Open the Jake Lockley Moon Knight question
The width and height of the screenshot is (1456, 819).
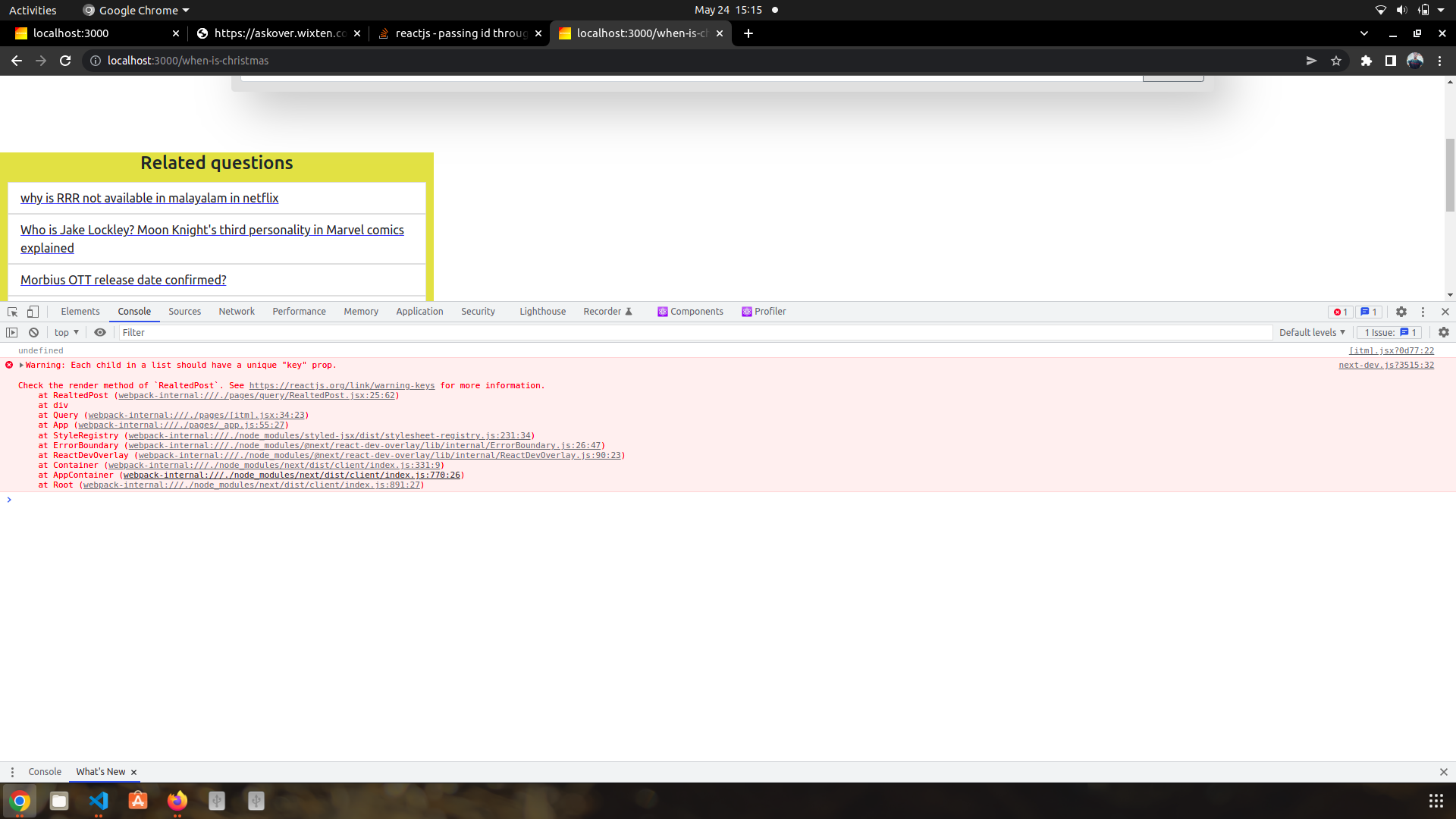click(x=212, y=239)
